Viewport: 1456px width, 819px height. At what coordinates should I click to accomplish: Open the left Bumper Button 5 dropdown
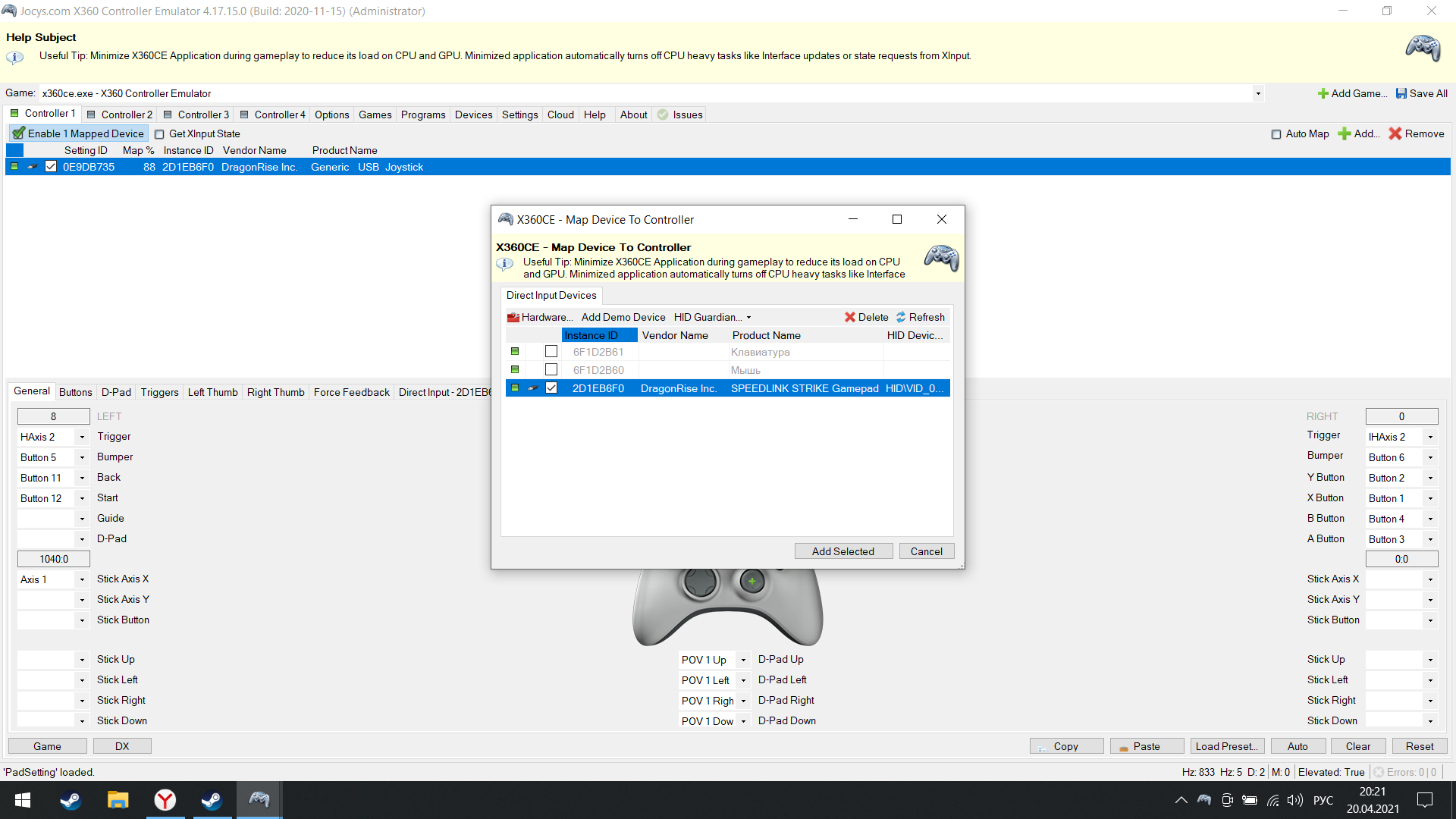pyautogui.click(x=82, y=457)
